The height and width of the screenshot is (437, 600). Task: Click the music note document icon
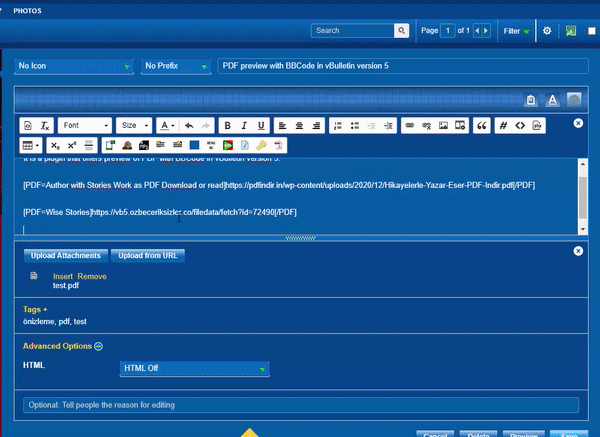pos(245,145)
